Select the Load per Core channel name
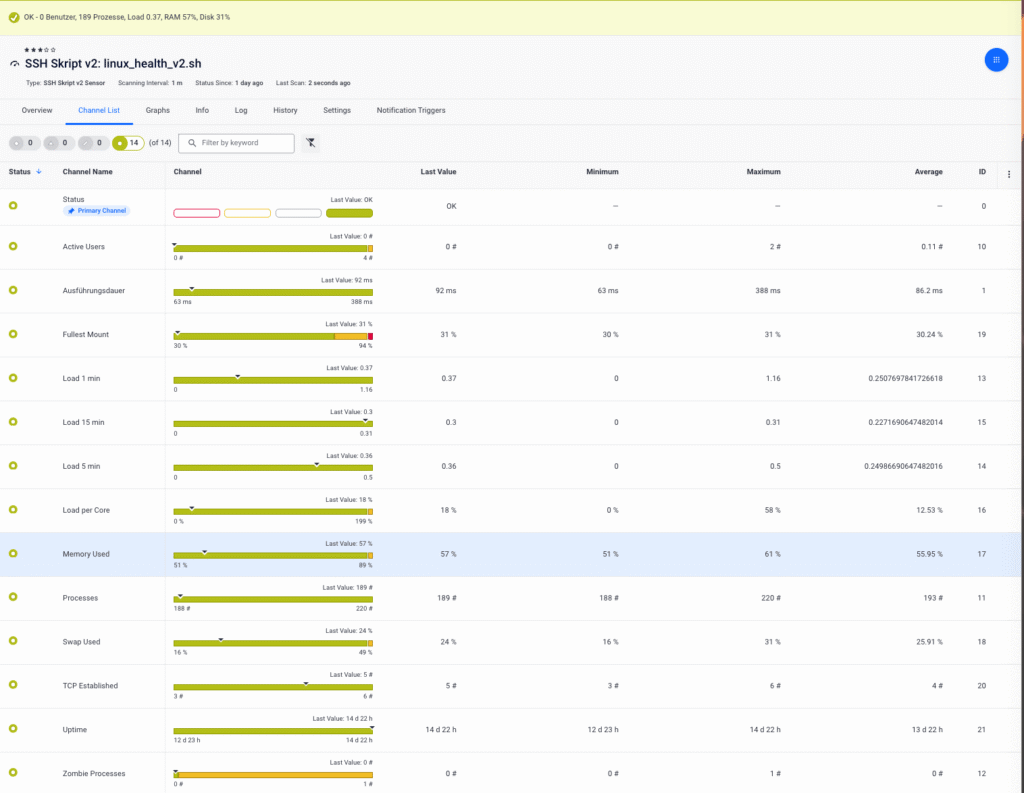 click(86, 510)
